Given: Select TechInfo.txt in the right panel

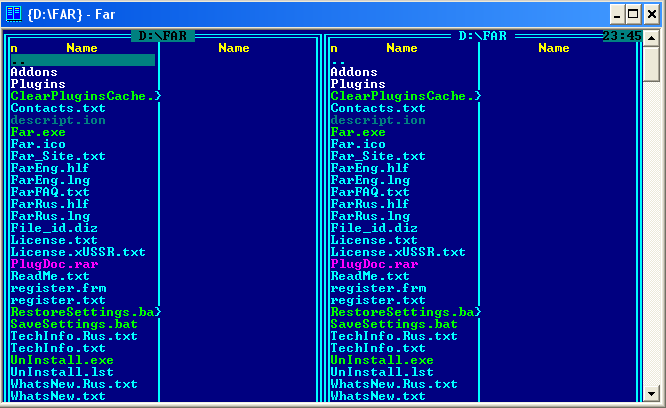Looking at the screenshot, I should pos(378,348).
